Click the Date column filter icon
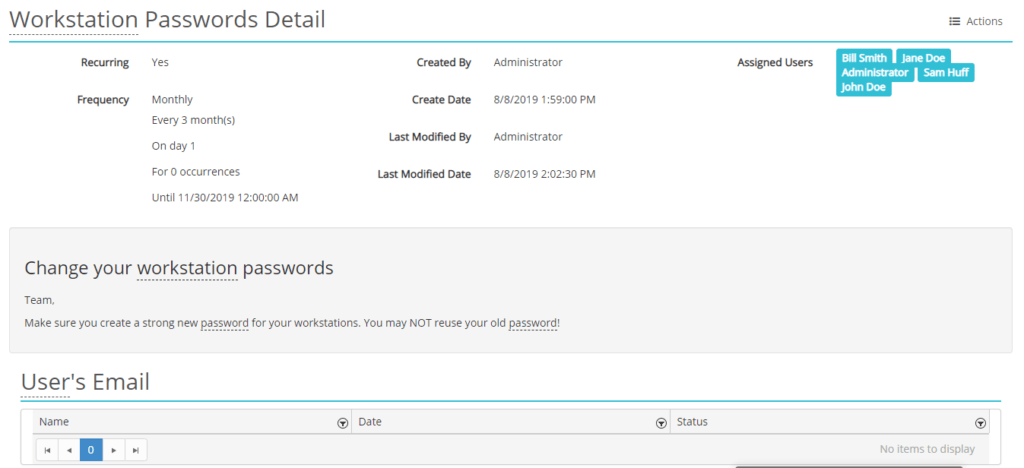Viewport: 1024px width, 468px height. click(661, 423)
